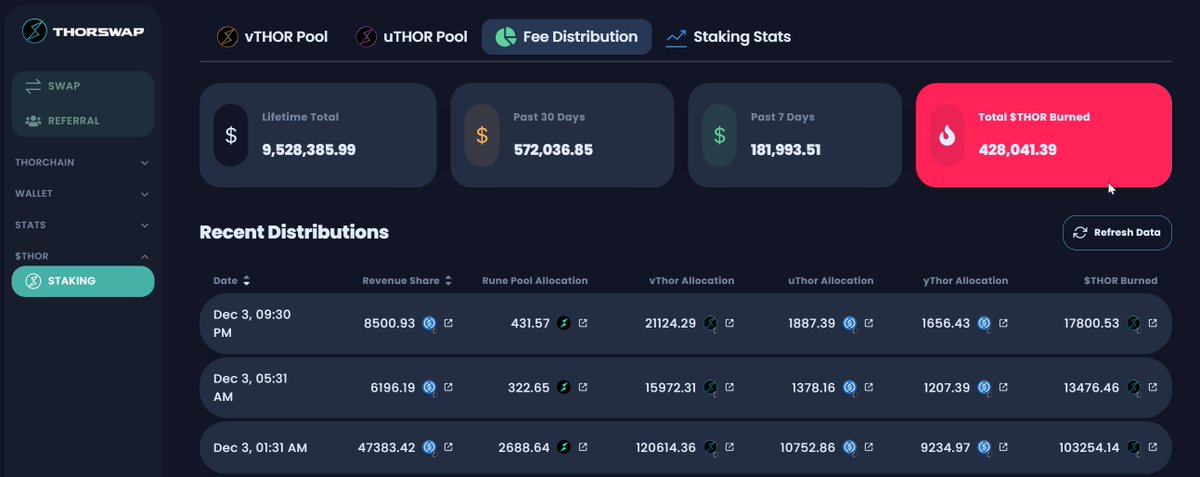Sort table by Revenue Share column
Image resolution: width=1200 pixels, height=477 pixels.
[x=407, y=281]
